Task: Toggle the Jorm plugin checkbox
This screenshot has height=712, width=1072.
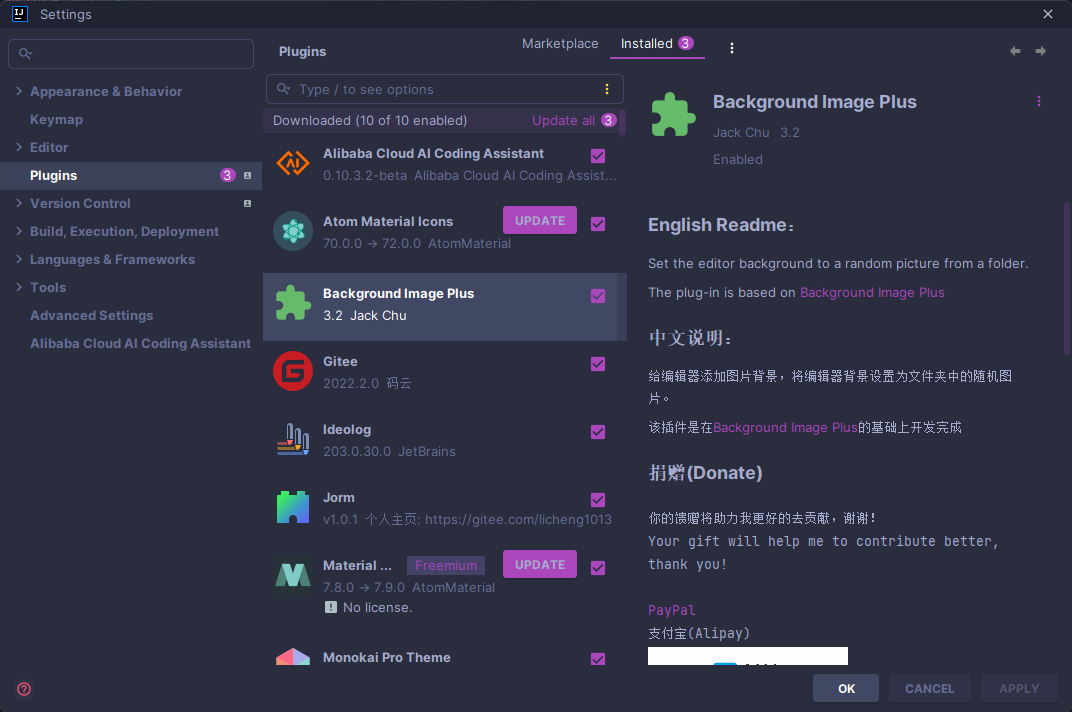Action: point(598,500)
